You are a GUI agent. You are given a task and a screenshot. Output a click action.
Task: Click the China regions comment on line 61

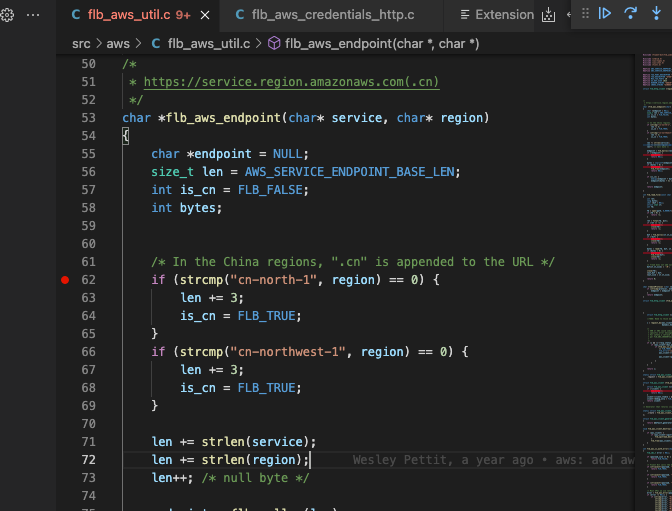(x=353, y=262)
